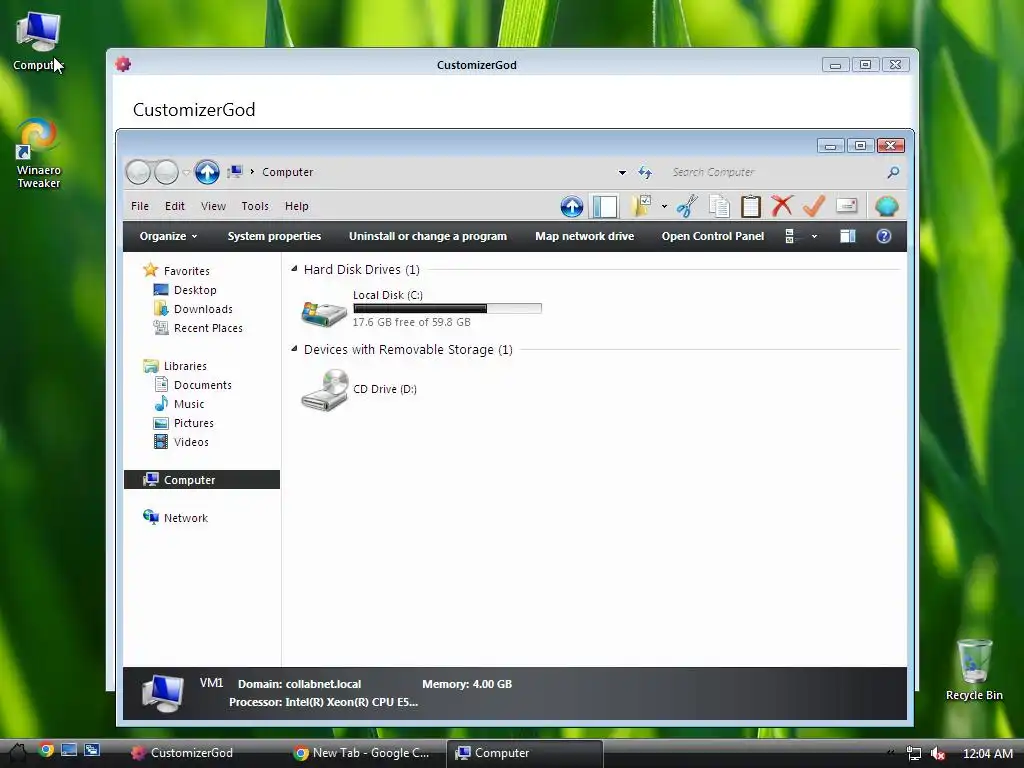
Task: Select Computer in navigation pane
Action: (x=202, y=479)
